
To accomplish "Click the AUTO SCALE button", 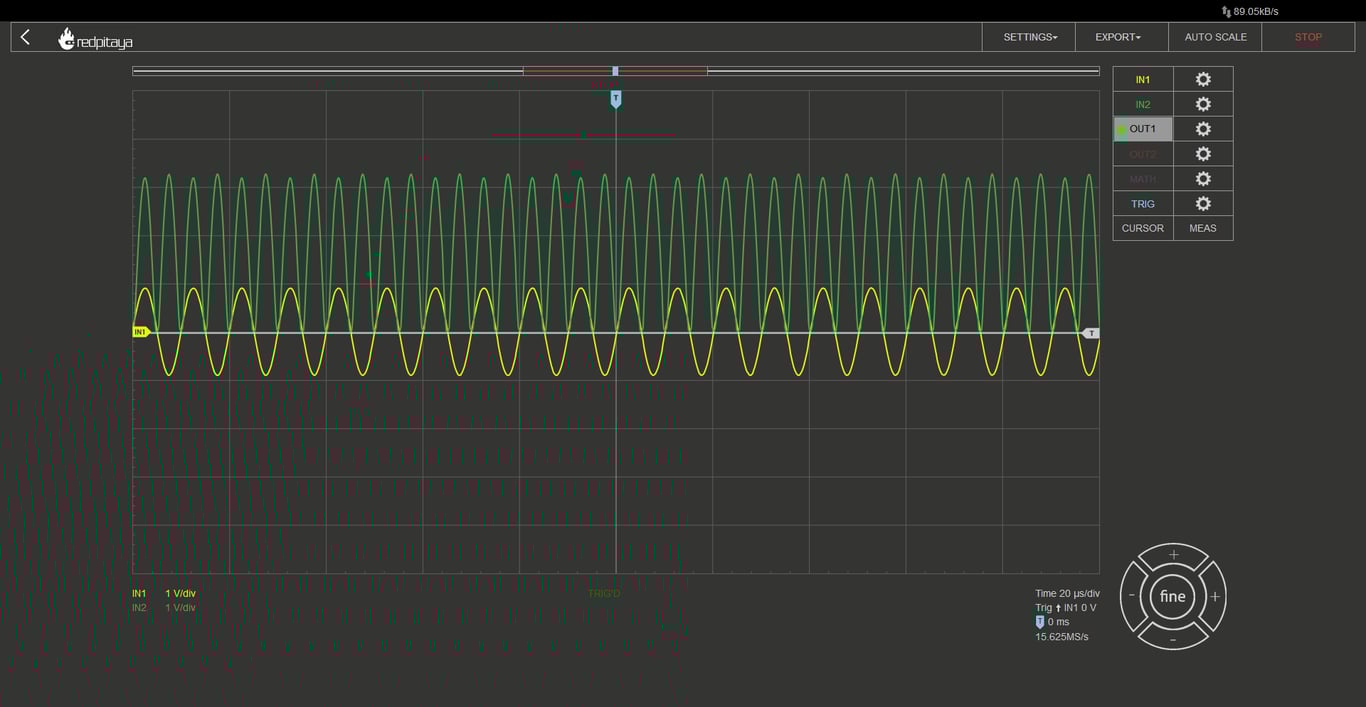I will [1215, 37].
